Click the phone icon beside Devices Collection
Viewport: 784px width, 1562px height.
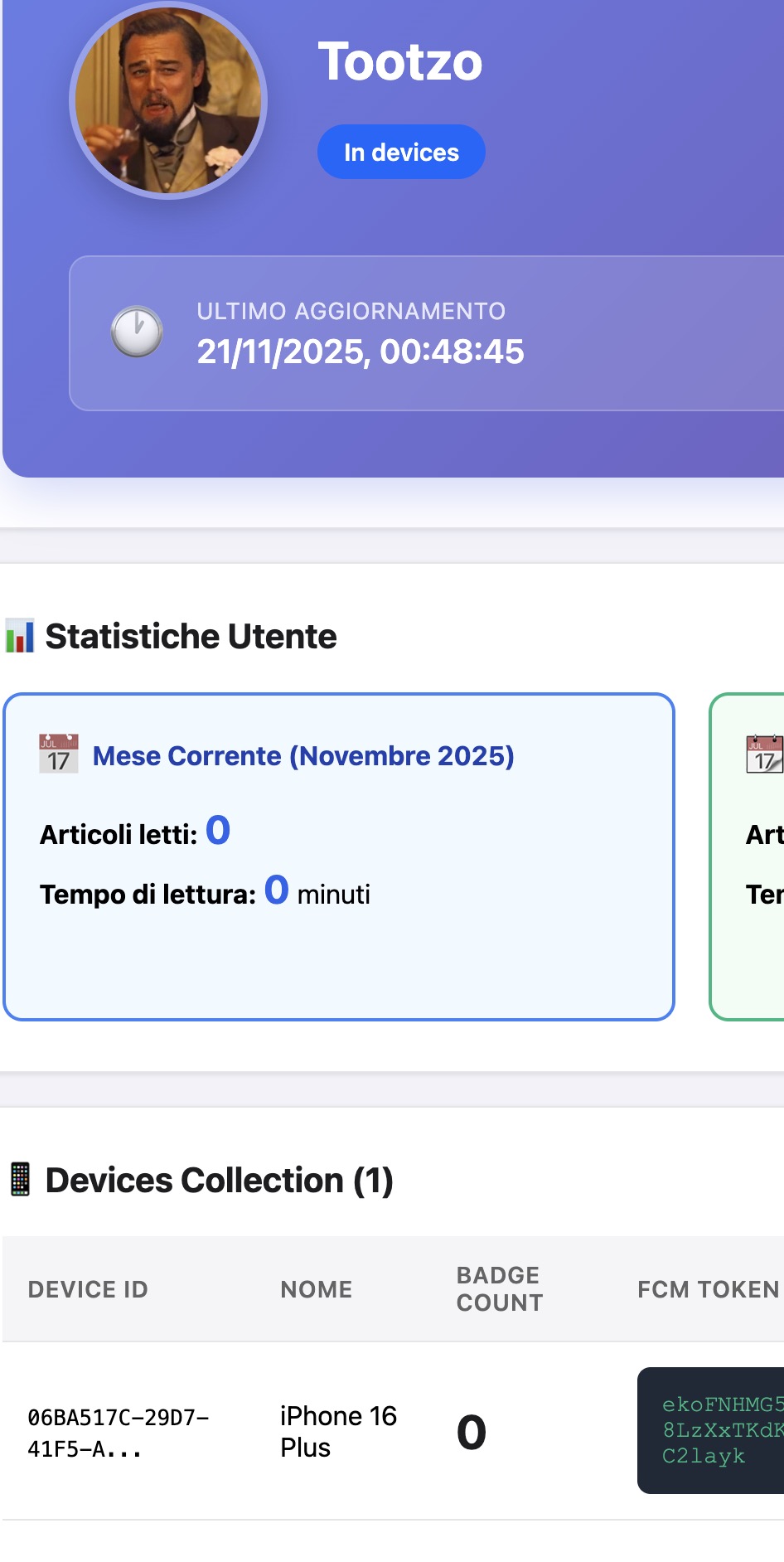(20, 1180)
